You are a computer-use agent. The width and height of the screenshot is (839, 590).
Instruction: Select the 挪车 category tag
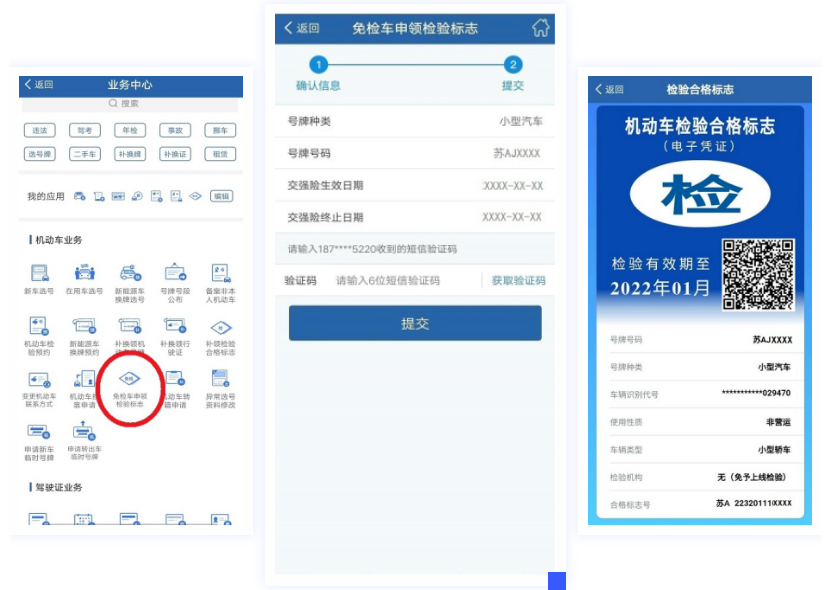click(220, 130)
